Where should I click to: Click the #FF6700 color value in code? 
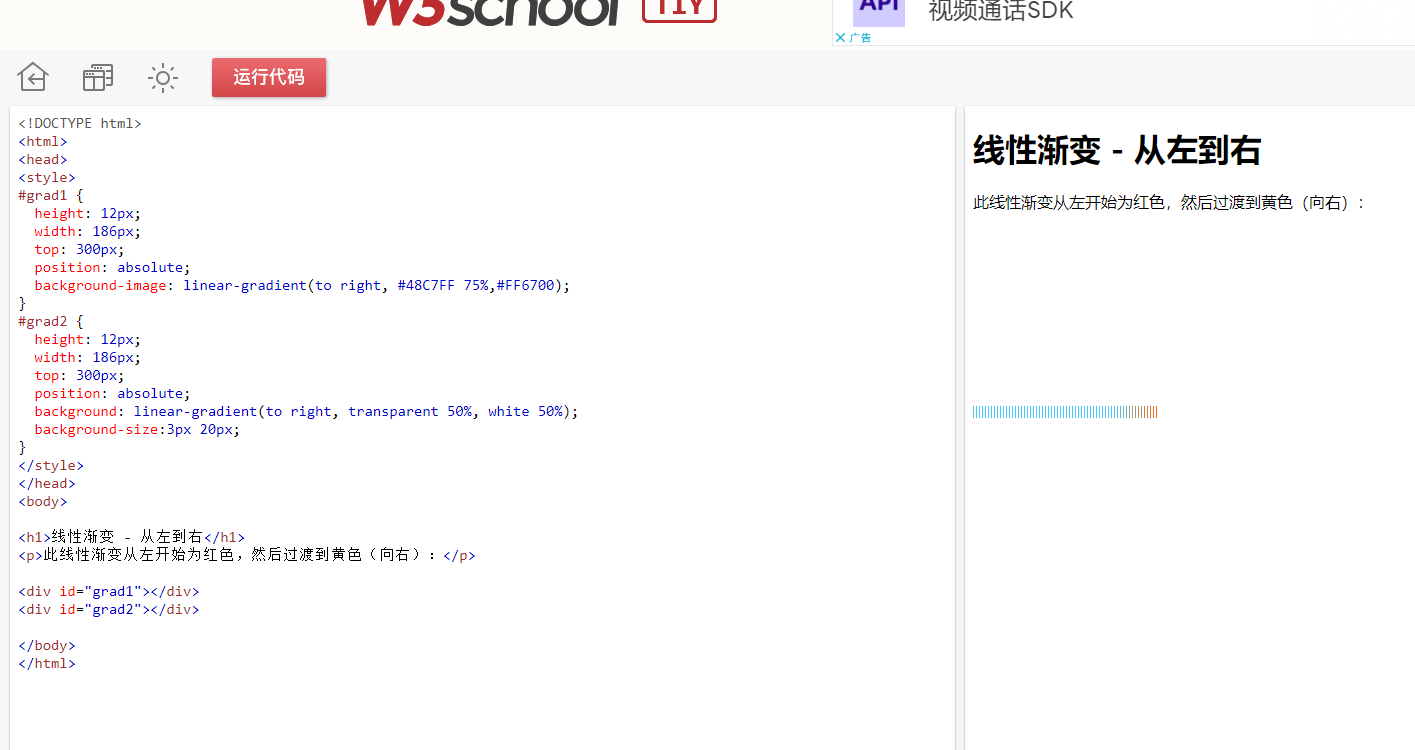pyautogui.click(x=525, y=285)
